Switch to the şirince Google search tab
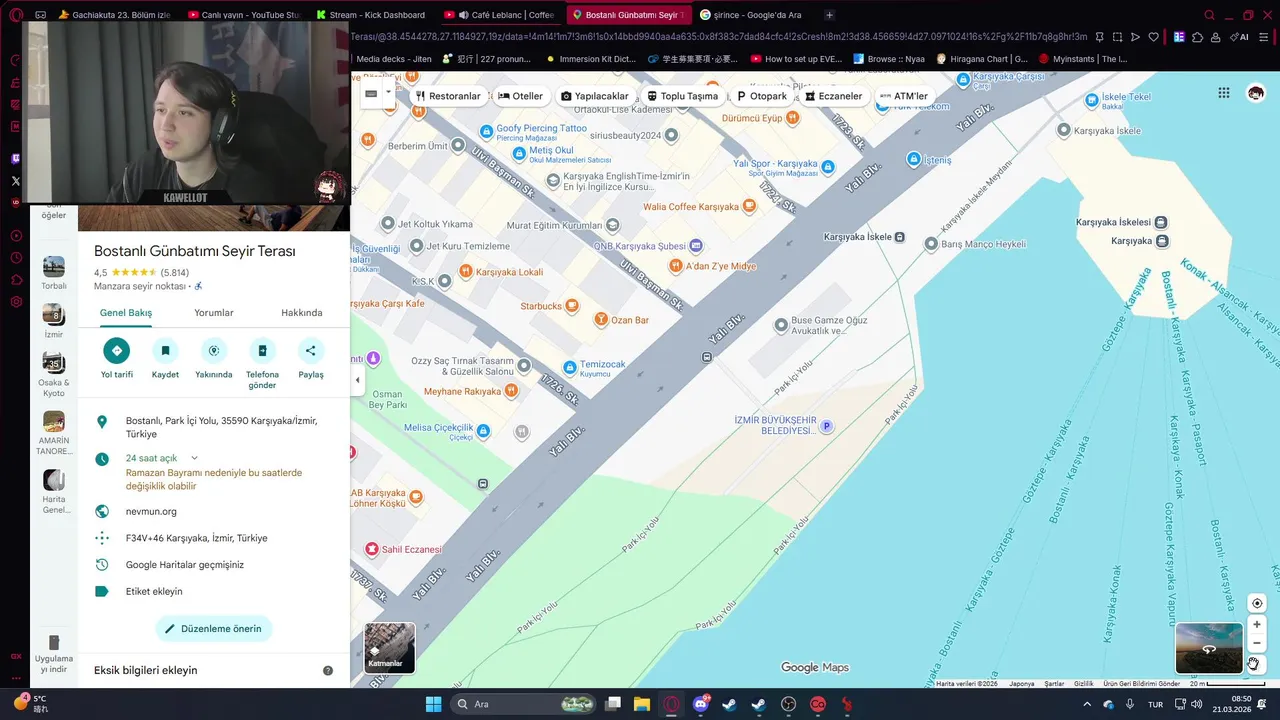Viewport: 1280px width, 720px height. 755,15
